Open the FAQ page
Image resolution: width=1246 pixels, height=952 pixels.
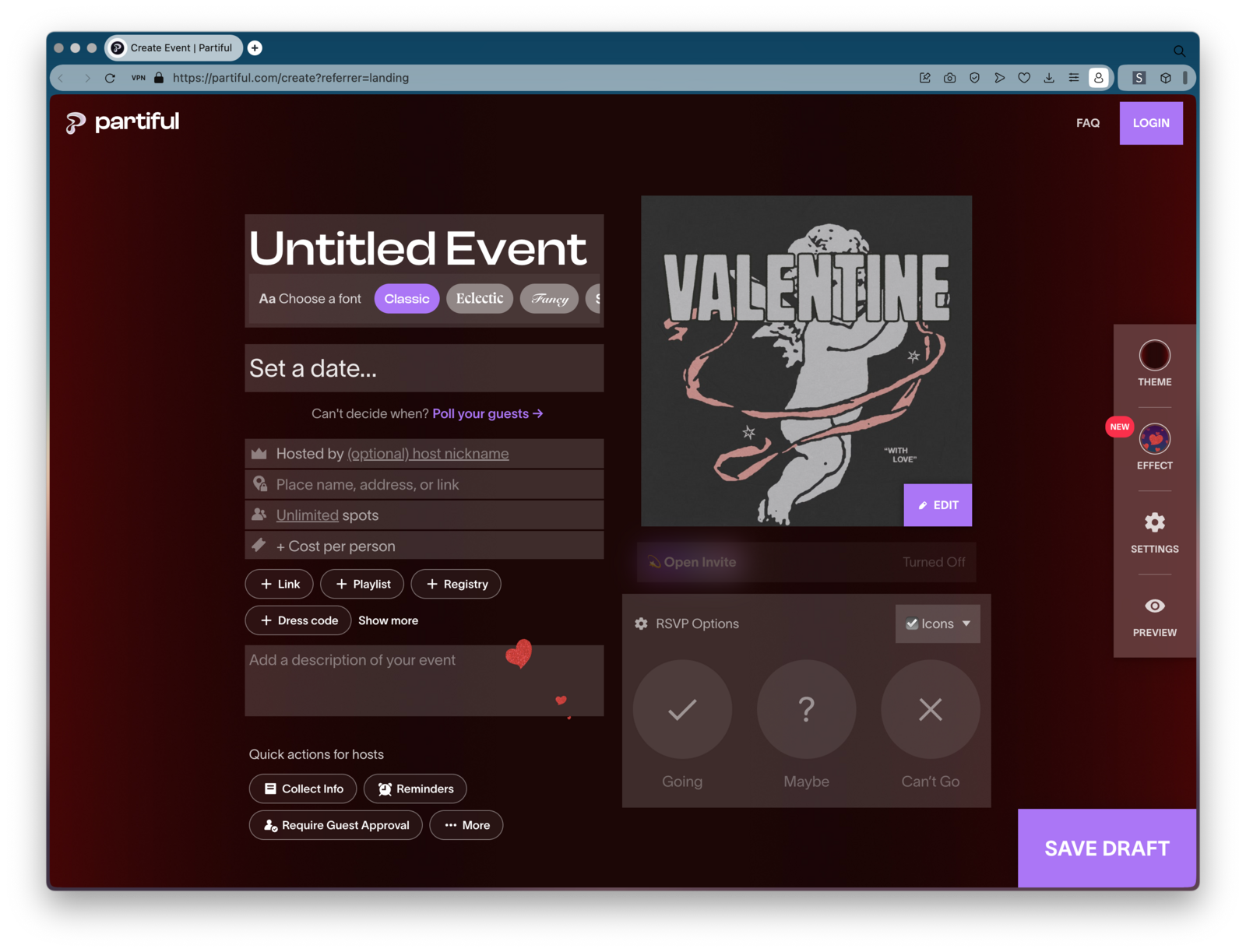click(1087, 123)
